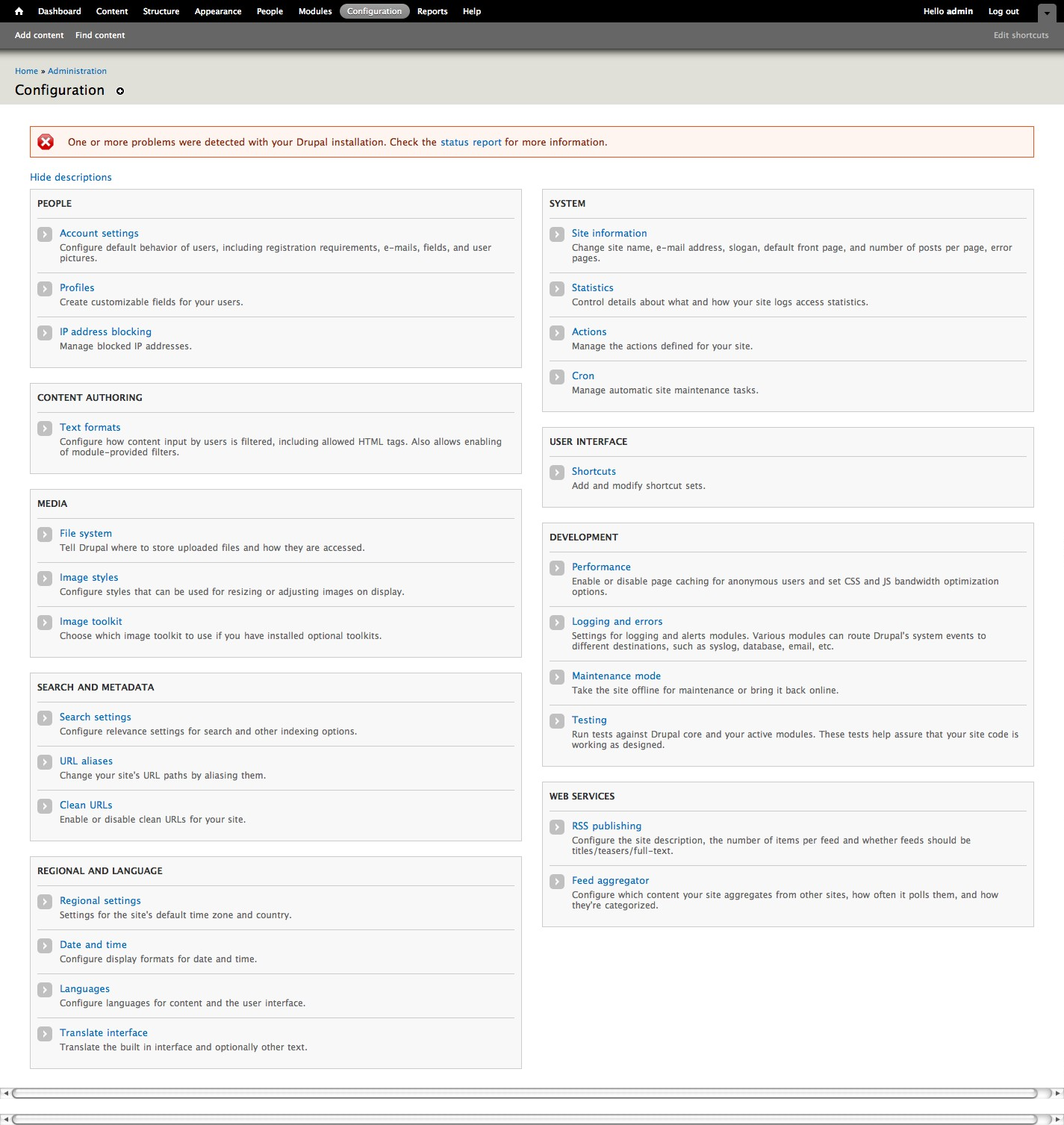Click the arrow icon next to Account settings
1064x1125 pixels.
click(45, 234)
